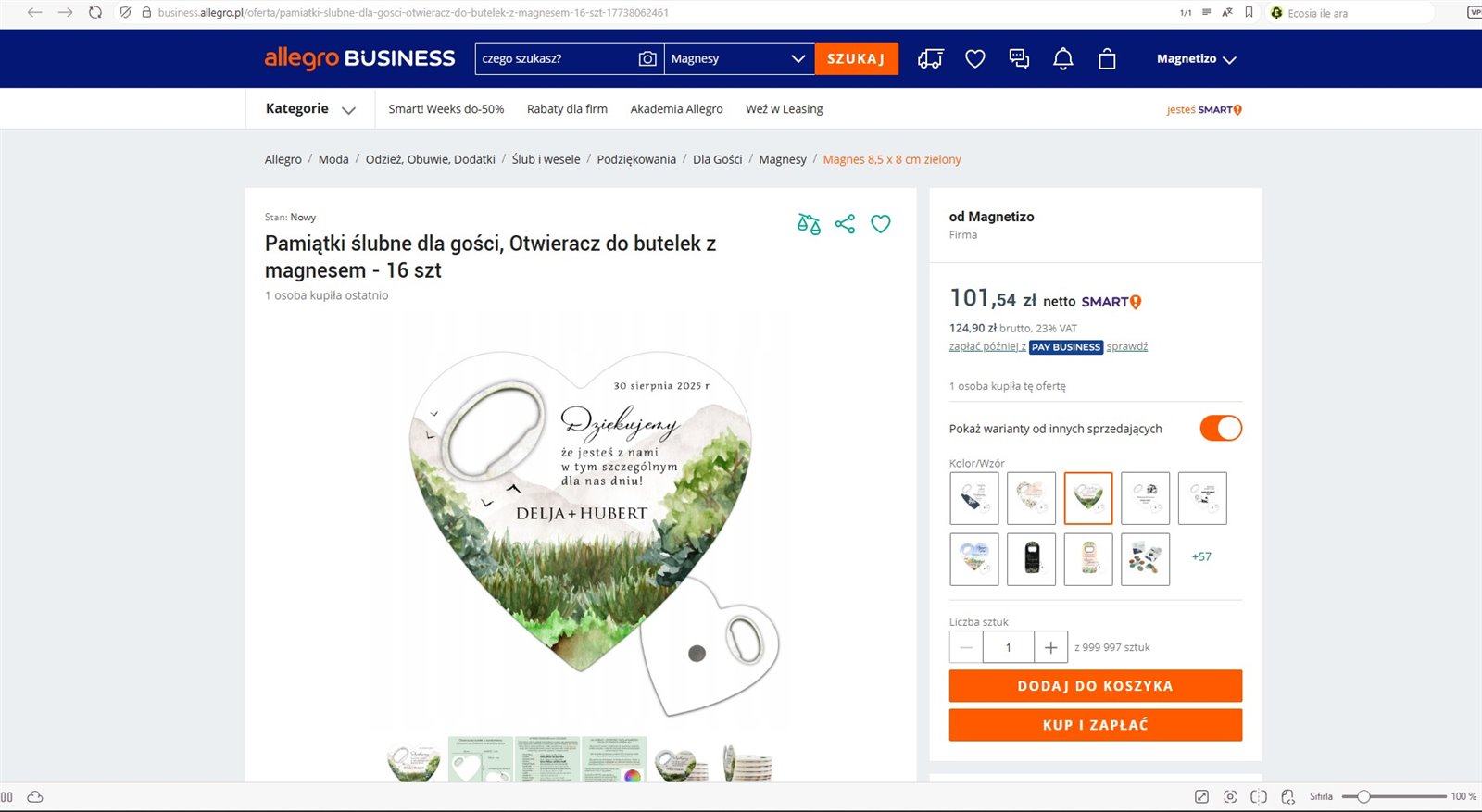Open the shopping bag cart icon
The image size is (1482, 812).
tap(1107, 58)
